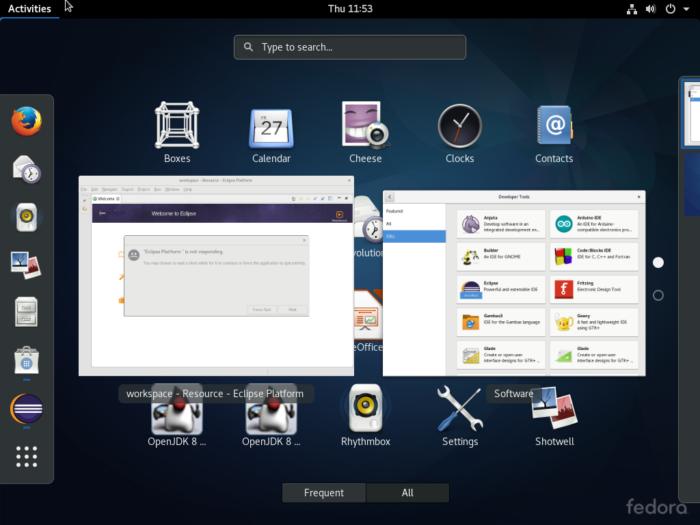Select the Eclipse Platform window thumbnail

click(216, 276)
